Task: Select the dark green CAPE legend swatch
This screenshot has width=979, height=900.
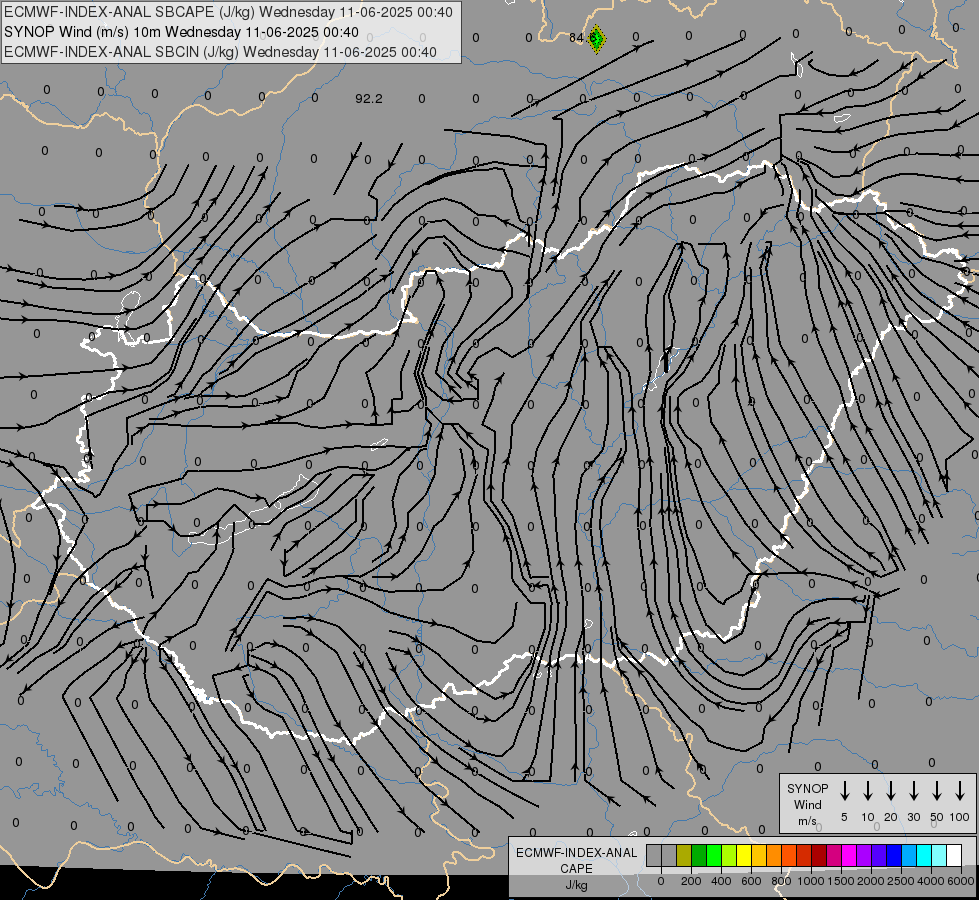Action: pyautogui.click(x=699, y=855)
